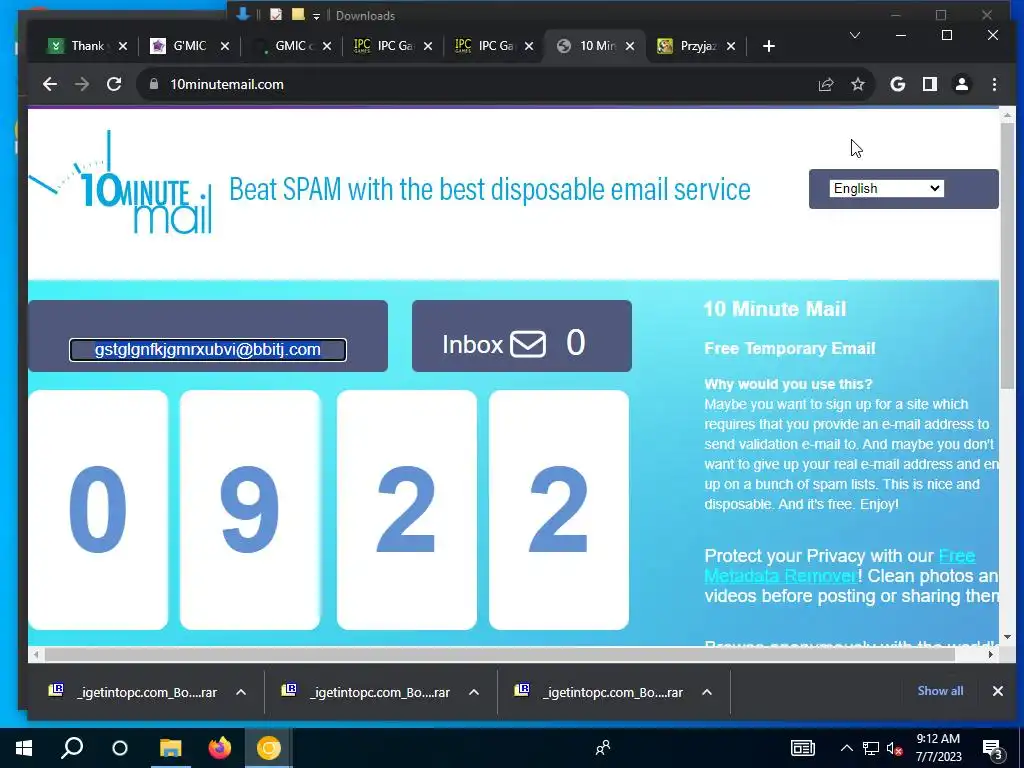Open the English language dropdown

coord(886,189)
